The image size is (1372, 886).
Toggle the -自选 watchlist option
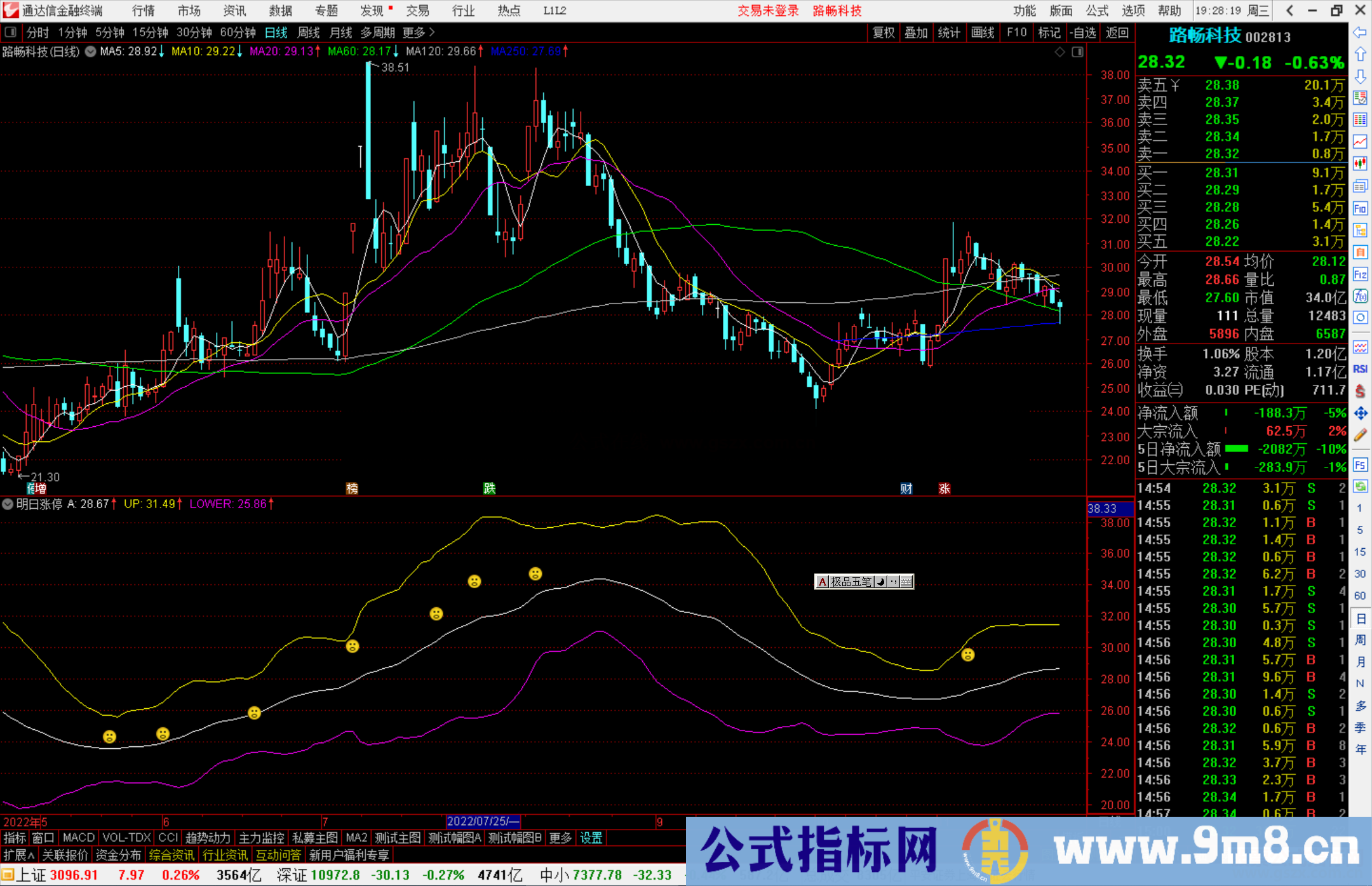click(x=1084, y=32)
